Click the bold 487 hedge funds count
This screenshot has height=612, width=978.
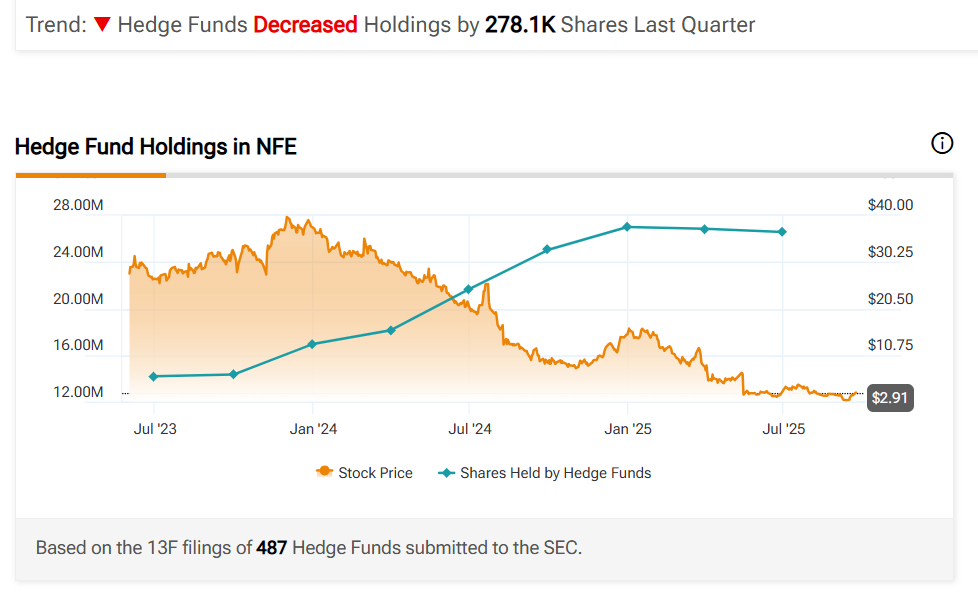(272, 548)
